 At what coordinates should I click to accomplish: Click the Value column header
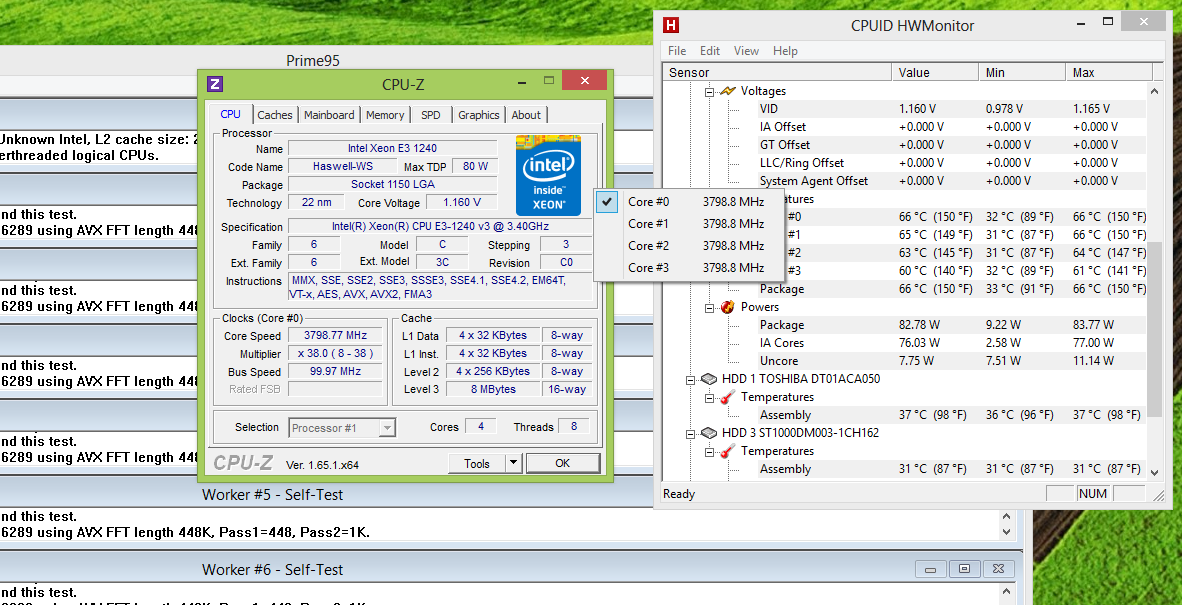click(935, 72)
